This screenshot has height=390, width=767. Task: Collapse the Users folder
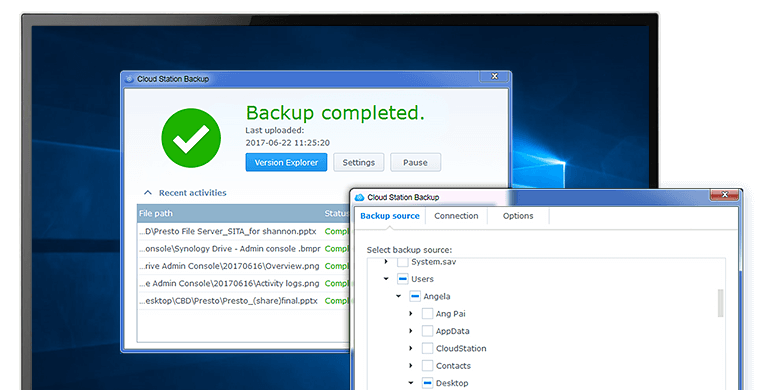tap(386, 279)
